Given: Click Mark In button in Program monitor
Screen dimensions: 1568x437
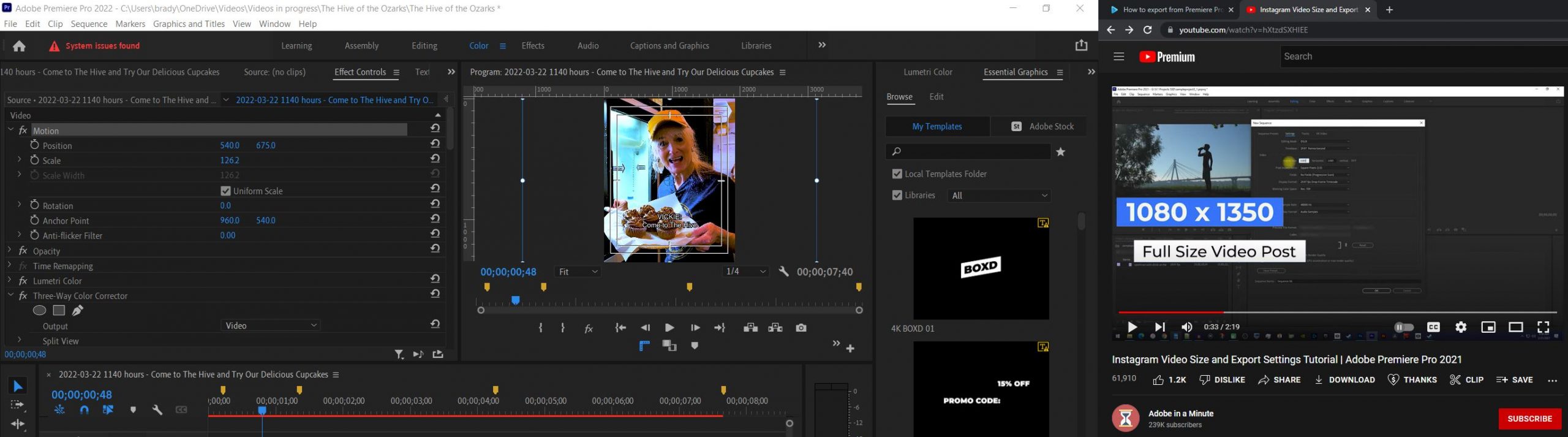Looking at the screenshot, I should [540, 328].
